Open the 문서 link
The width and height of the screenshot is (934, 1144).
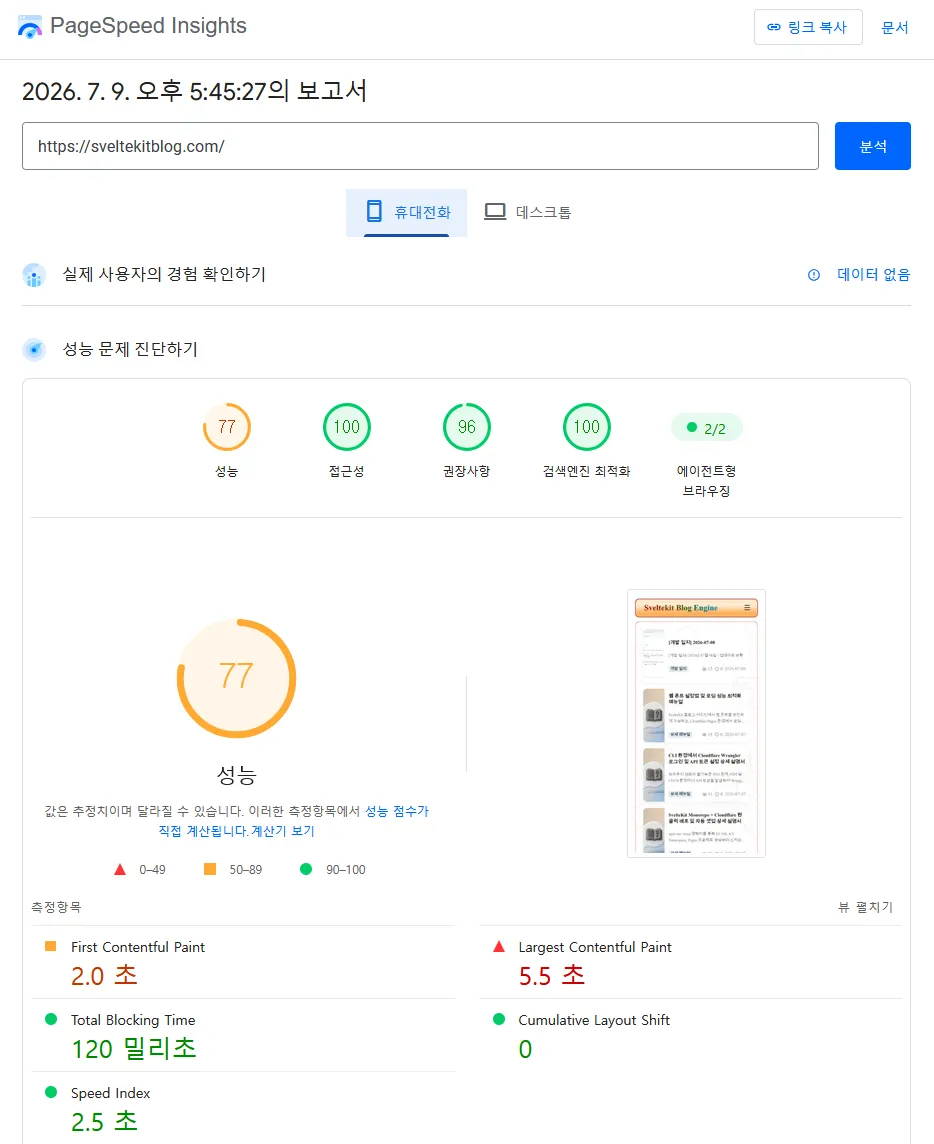click(x=895, y=28)
